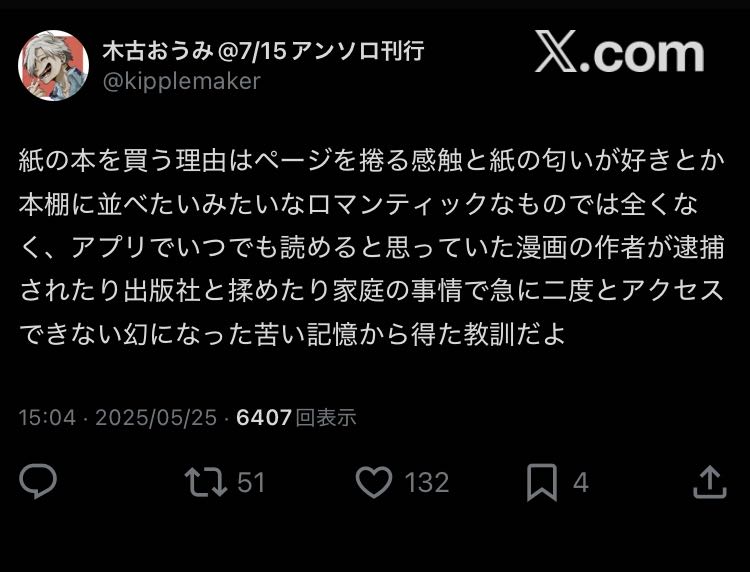Click the X logo in the X.com watermark
Viewport: 750px width, 572px height.
(556, 52)
